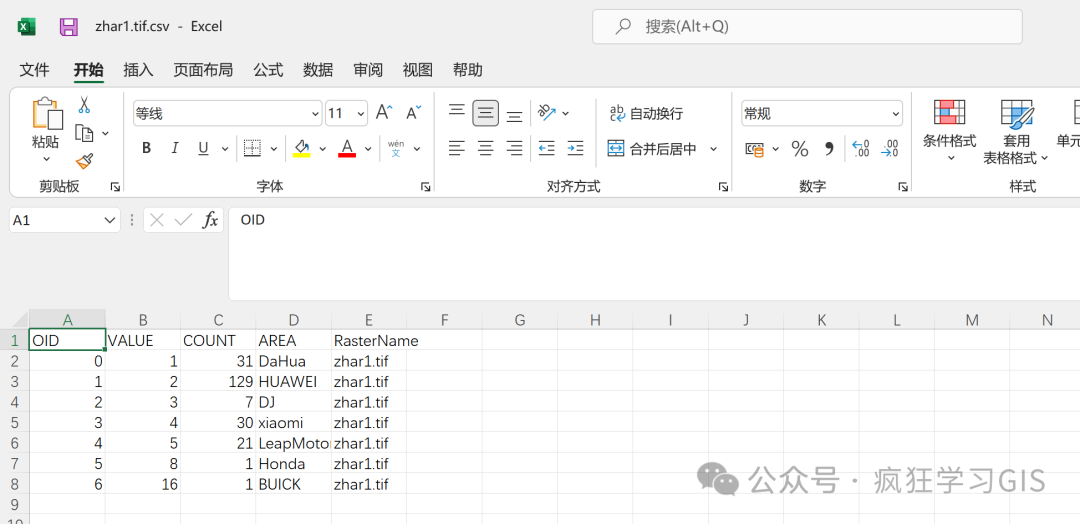Open merge options dropdown arrow beside 合并后居中
Viewport: 1080px width, 524px height.
point(714,149)
